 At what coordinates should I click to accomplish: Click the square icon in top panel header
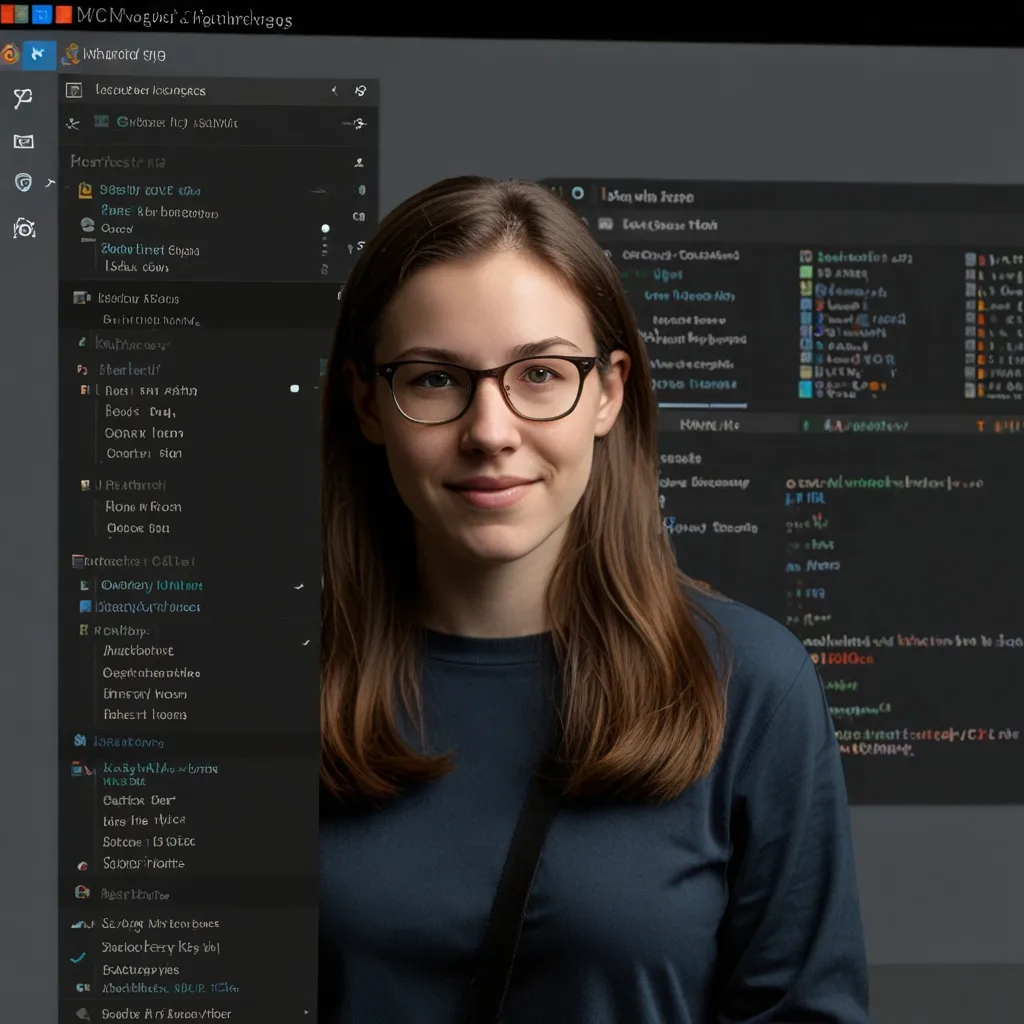coord(73,90)
